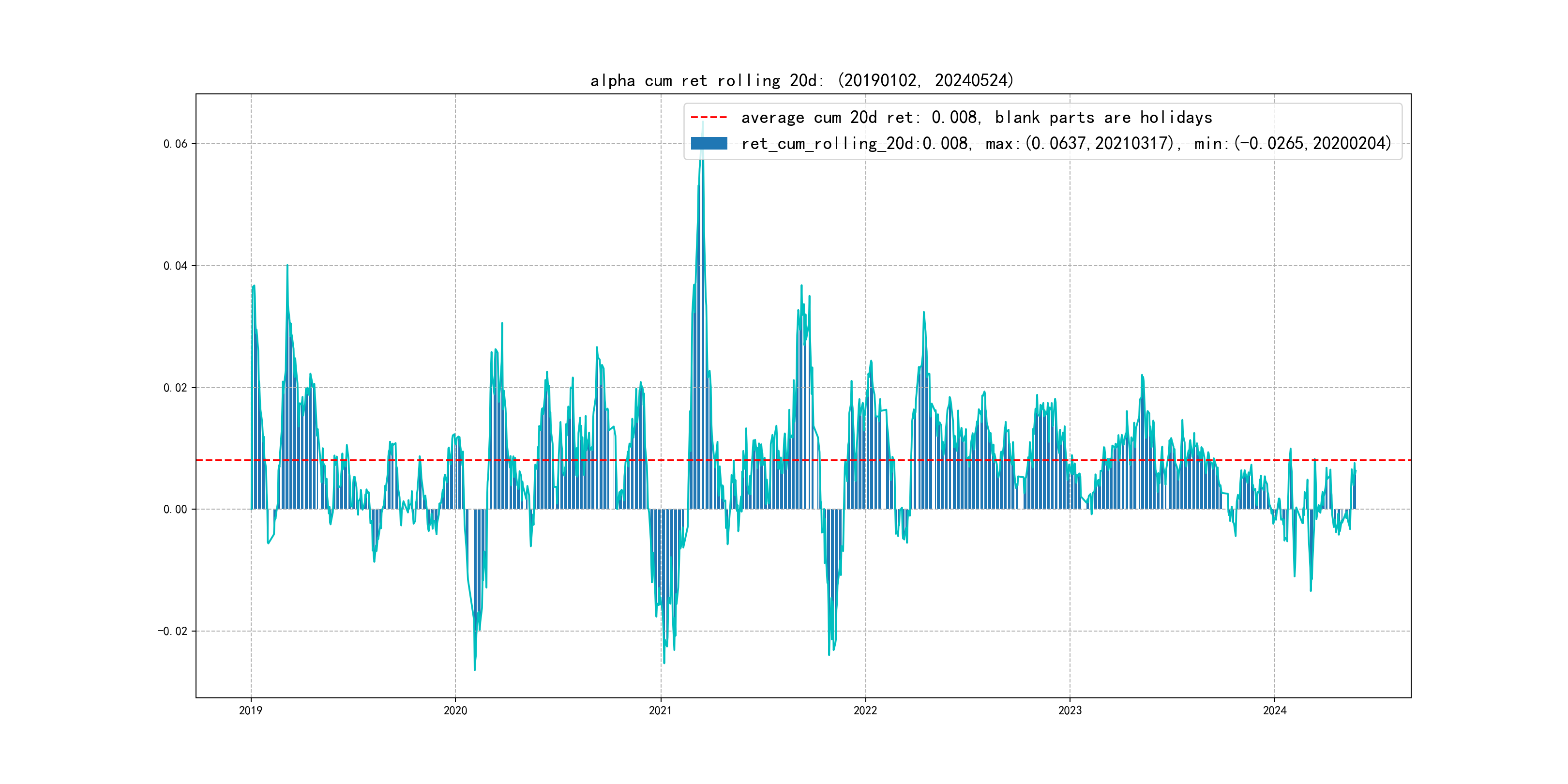Screen dimensions: 1568x784
Task: Click the 0.04 y-axis tick label
Action: [x=175, y=266]
